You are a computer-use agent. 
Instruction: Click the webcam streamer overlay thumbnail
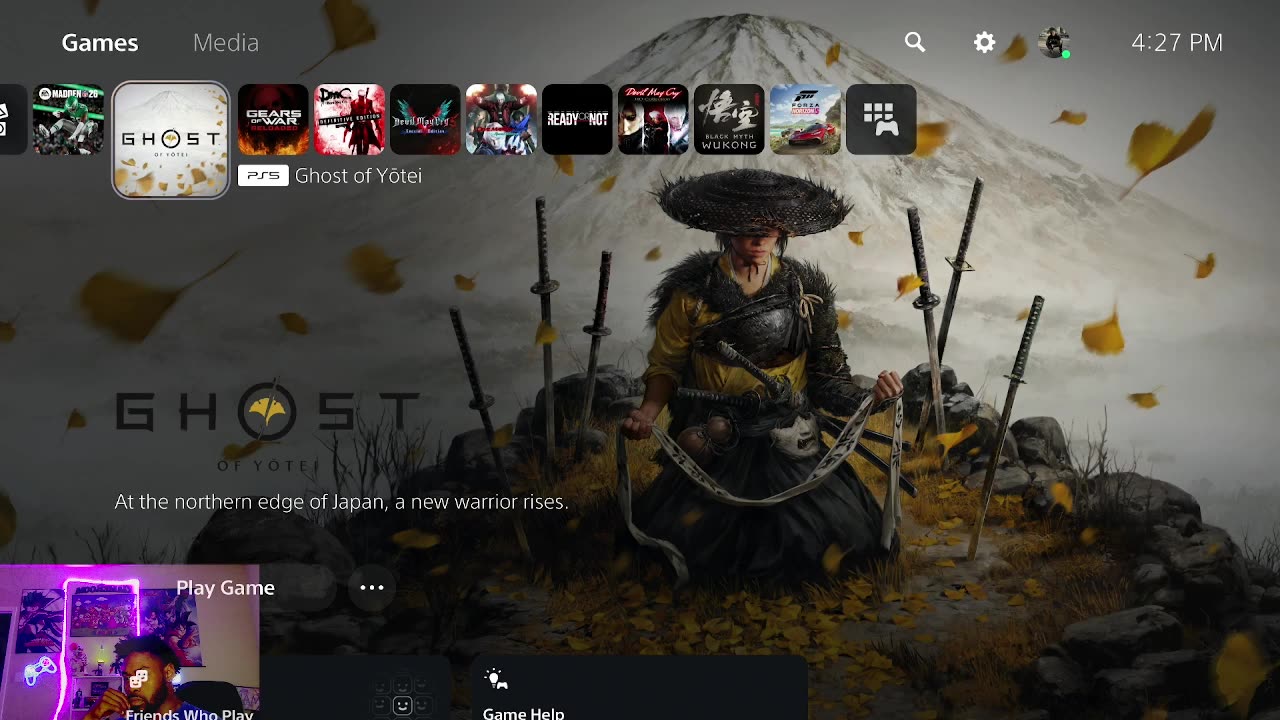click(x=130, y=642)
